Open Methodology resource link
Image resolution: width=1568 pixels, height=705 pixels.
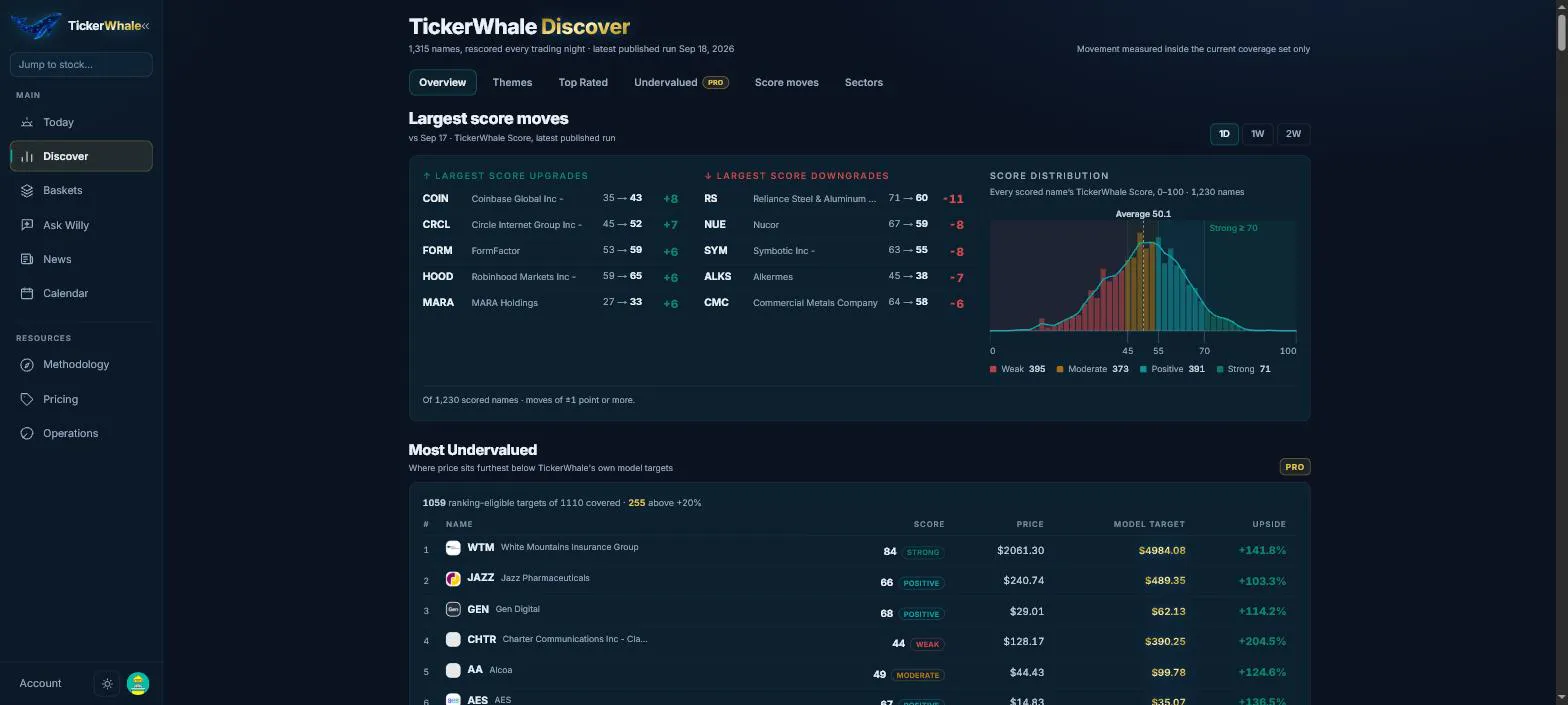point(81,364)
